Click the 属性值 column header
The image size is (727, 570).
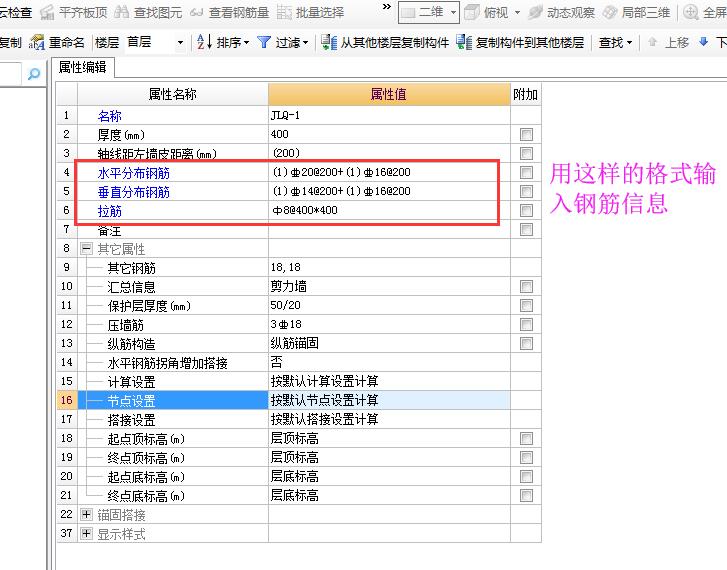pyautogui.click(x=389, y=95)
